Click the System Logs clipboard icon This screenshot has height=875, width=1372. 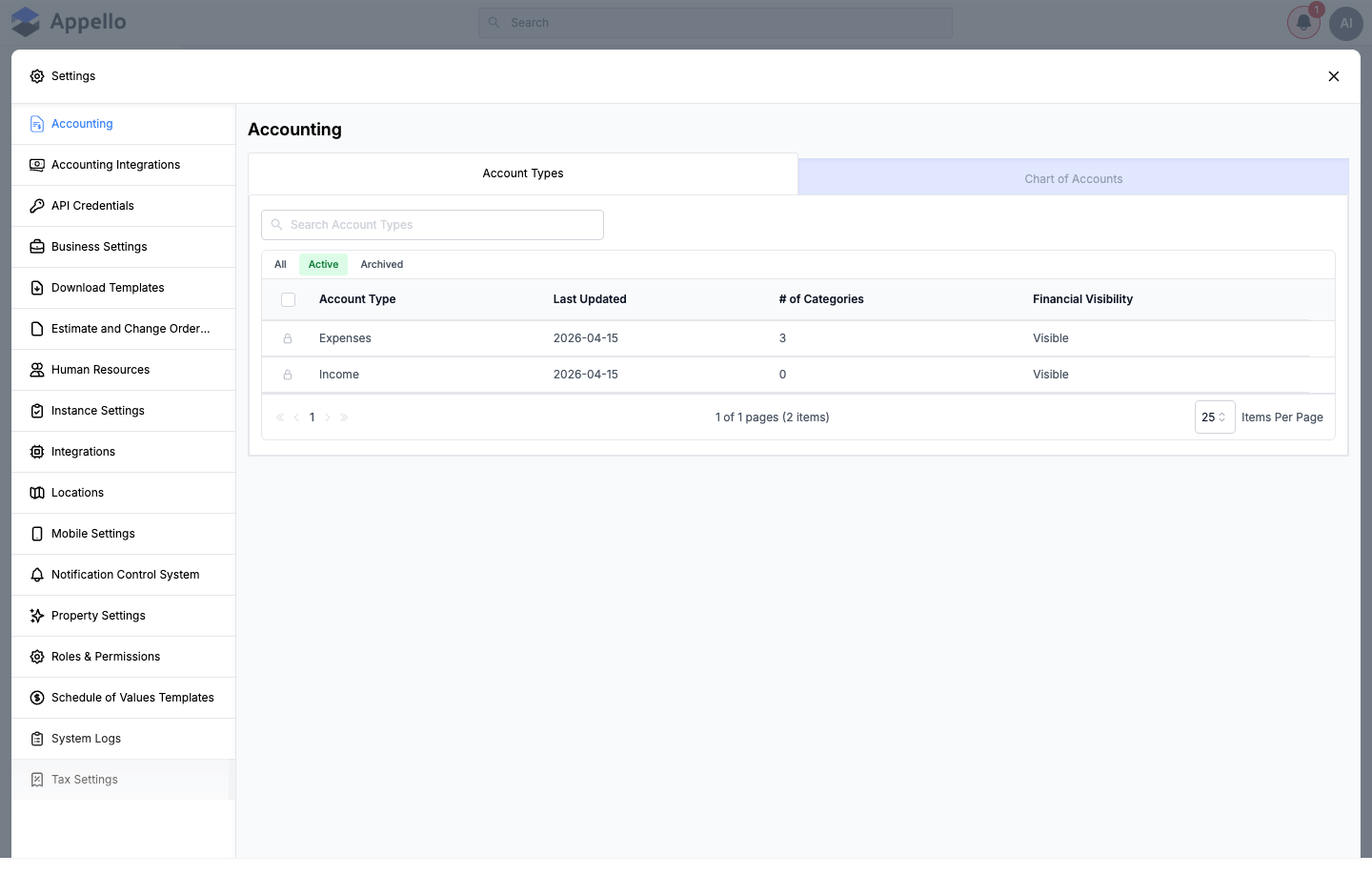pos(37,739)
